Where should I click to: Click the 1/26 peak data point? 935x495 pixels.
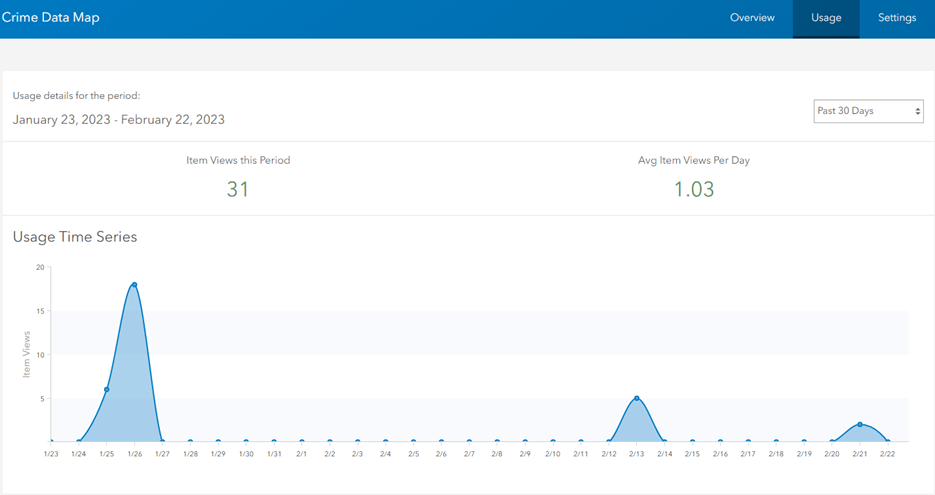134,284
